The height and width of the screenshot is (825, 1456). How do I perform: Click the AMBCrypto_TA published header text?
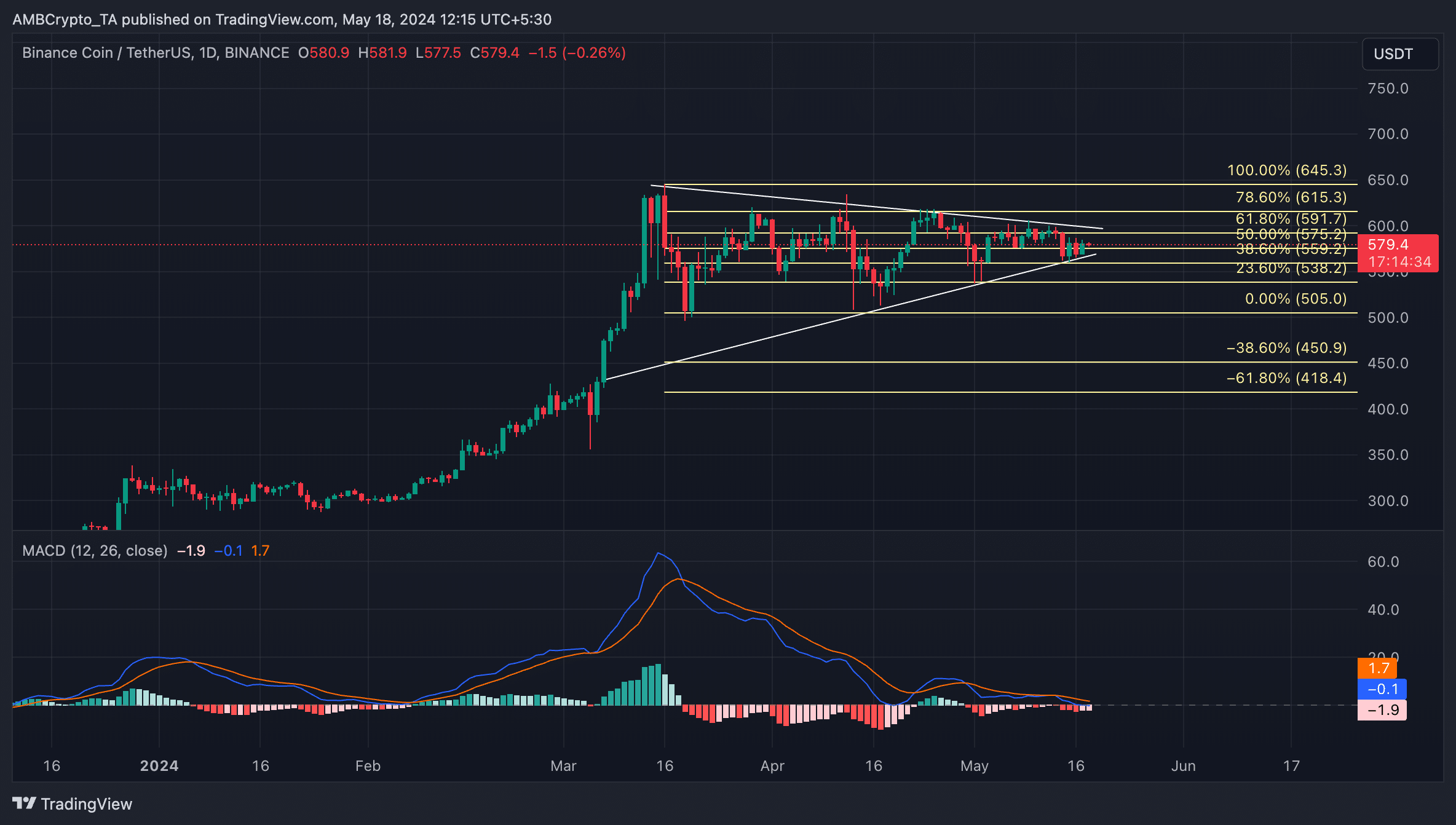282,20
